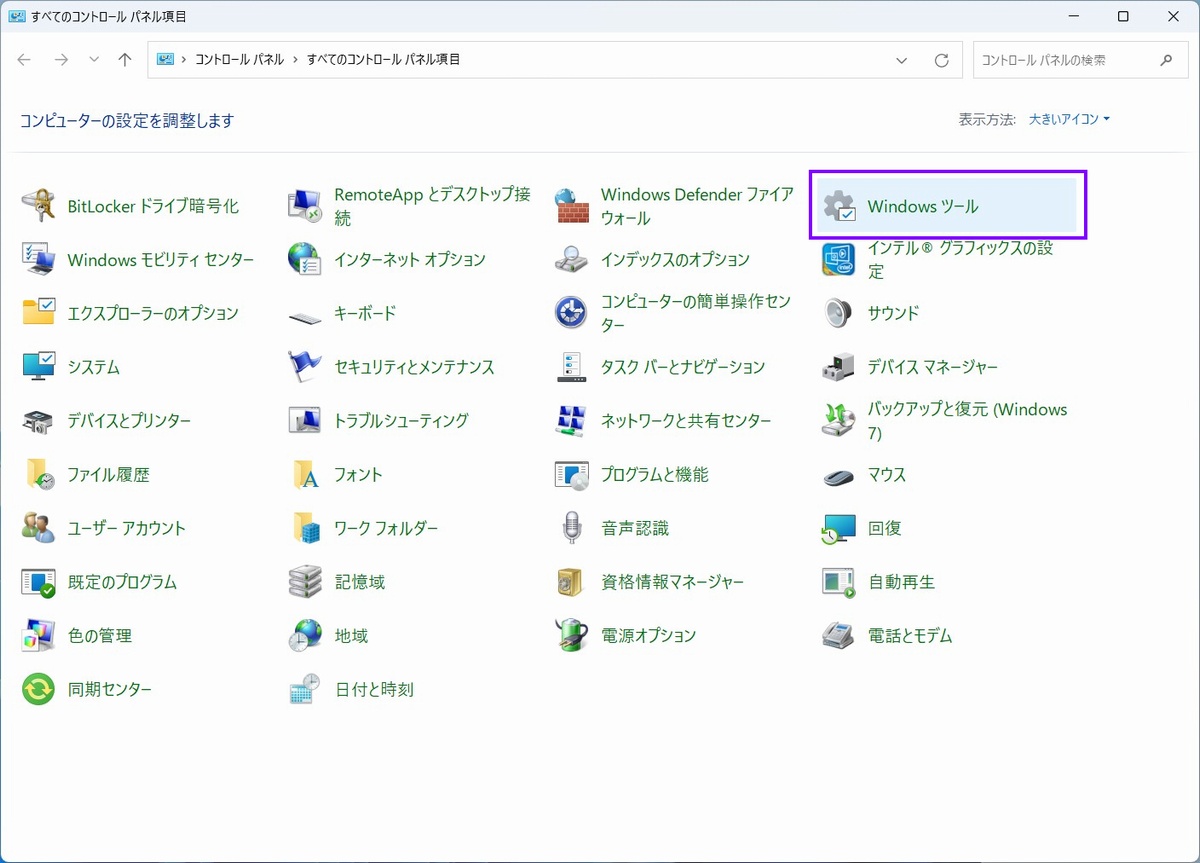This screenshot has height=863, width=1200.
Task: Open 資格情報マネージャー safe icon
Action: pos(572,582)
